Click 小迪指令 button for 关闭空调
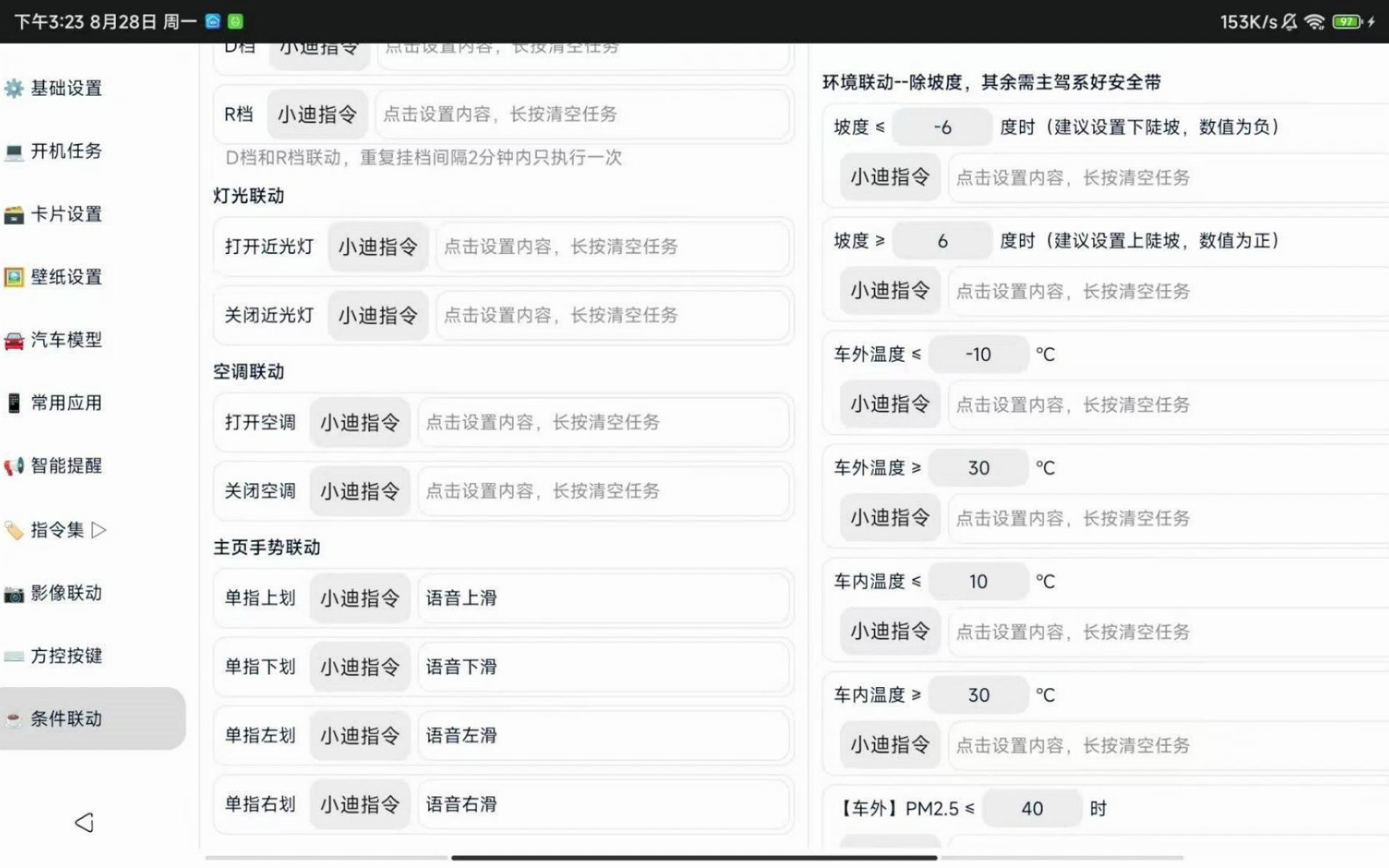Viewport: 1389px width, 868px height. 360,491
